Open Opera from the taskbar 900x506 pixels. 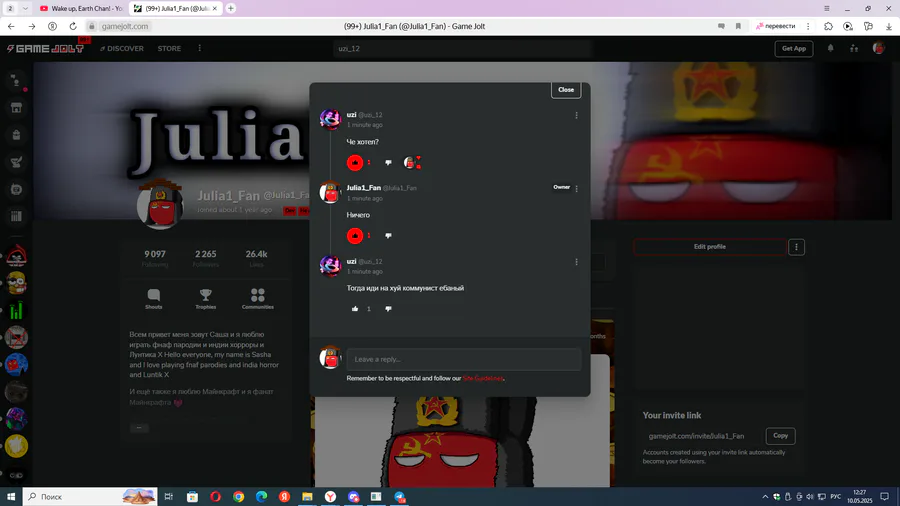point(215,496)
